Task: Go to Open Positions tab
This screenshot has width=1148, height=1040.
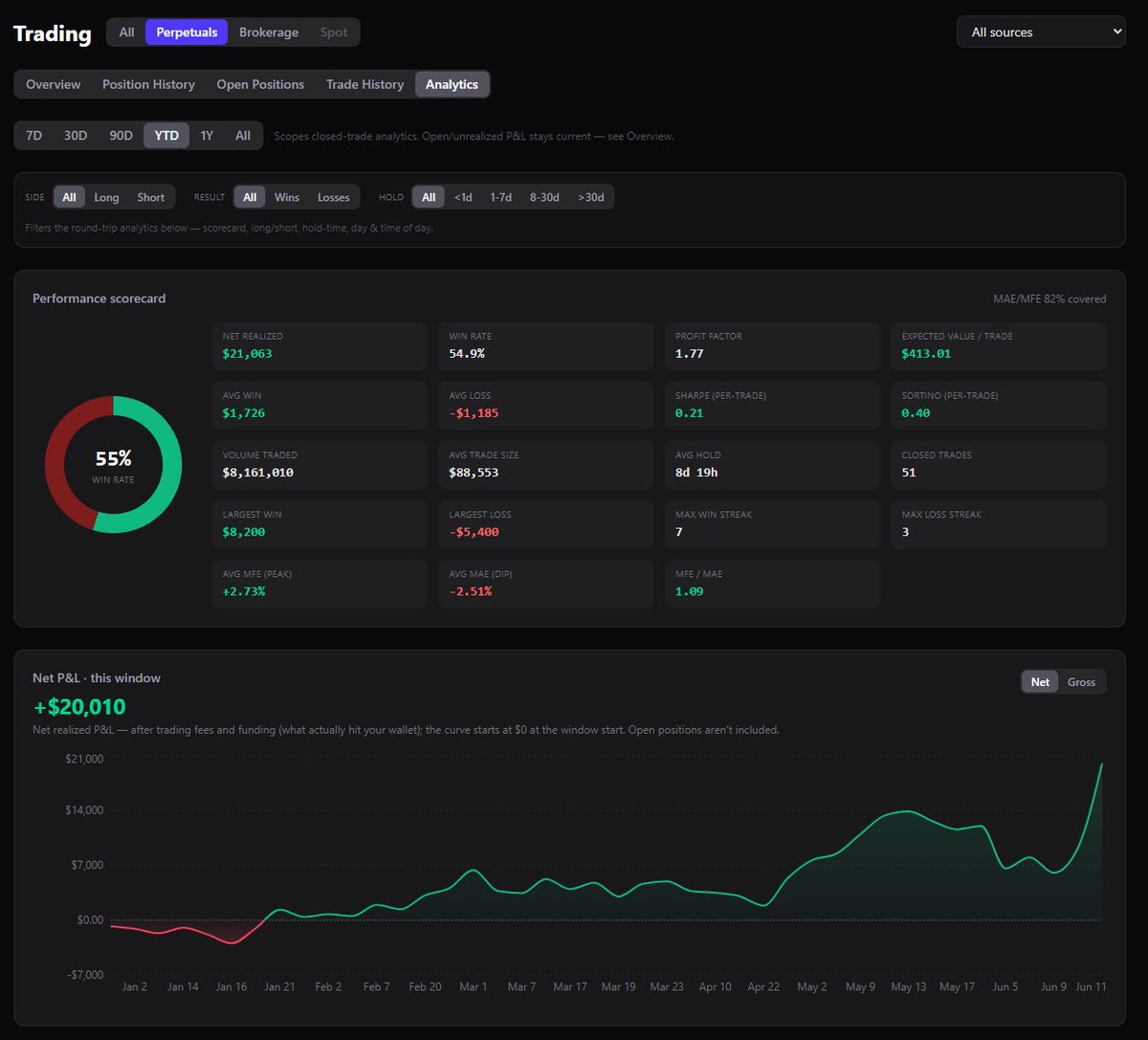Action: (260, 84)
